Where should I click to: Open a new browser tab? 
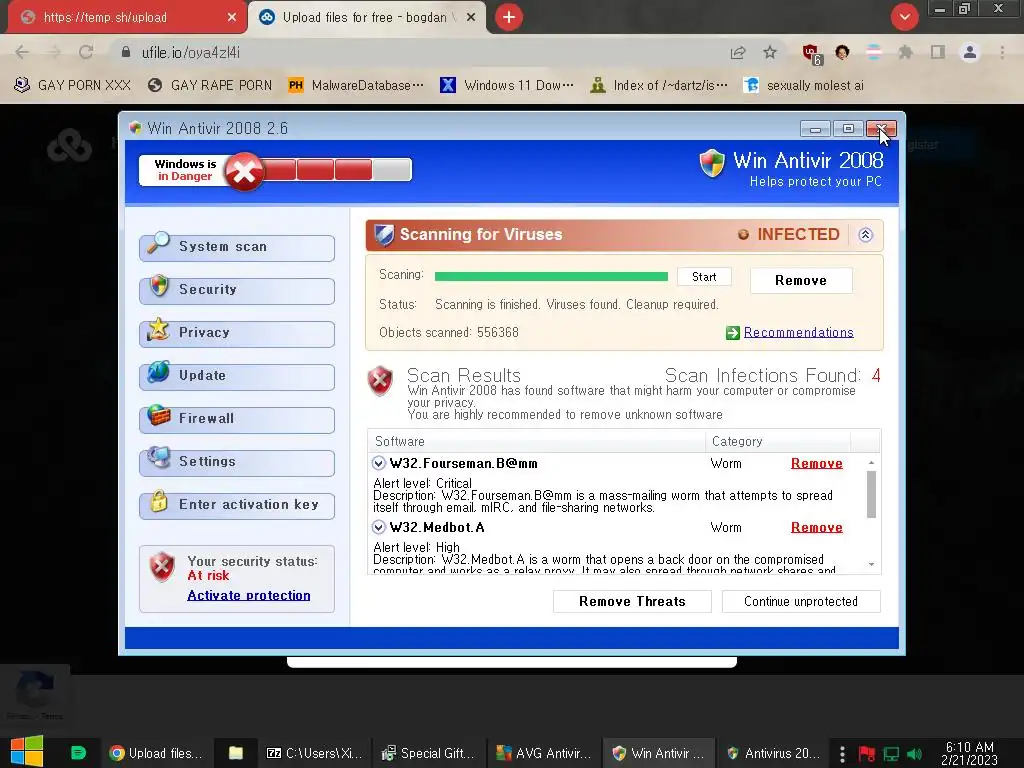point(509,17)
